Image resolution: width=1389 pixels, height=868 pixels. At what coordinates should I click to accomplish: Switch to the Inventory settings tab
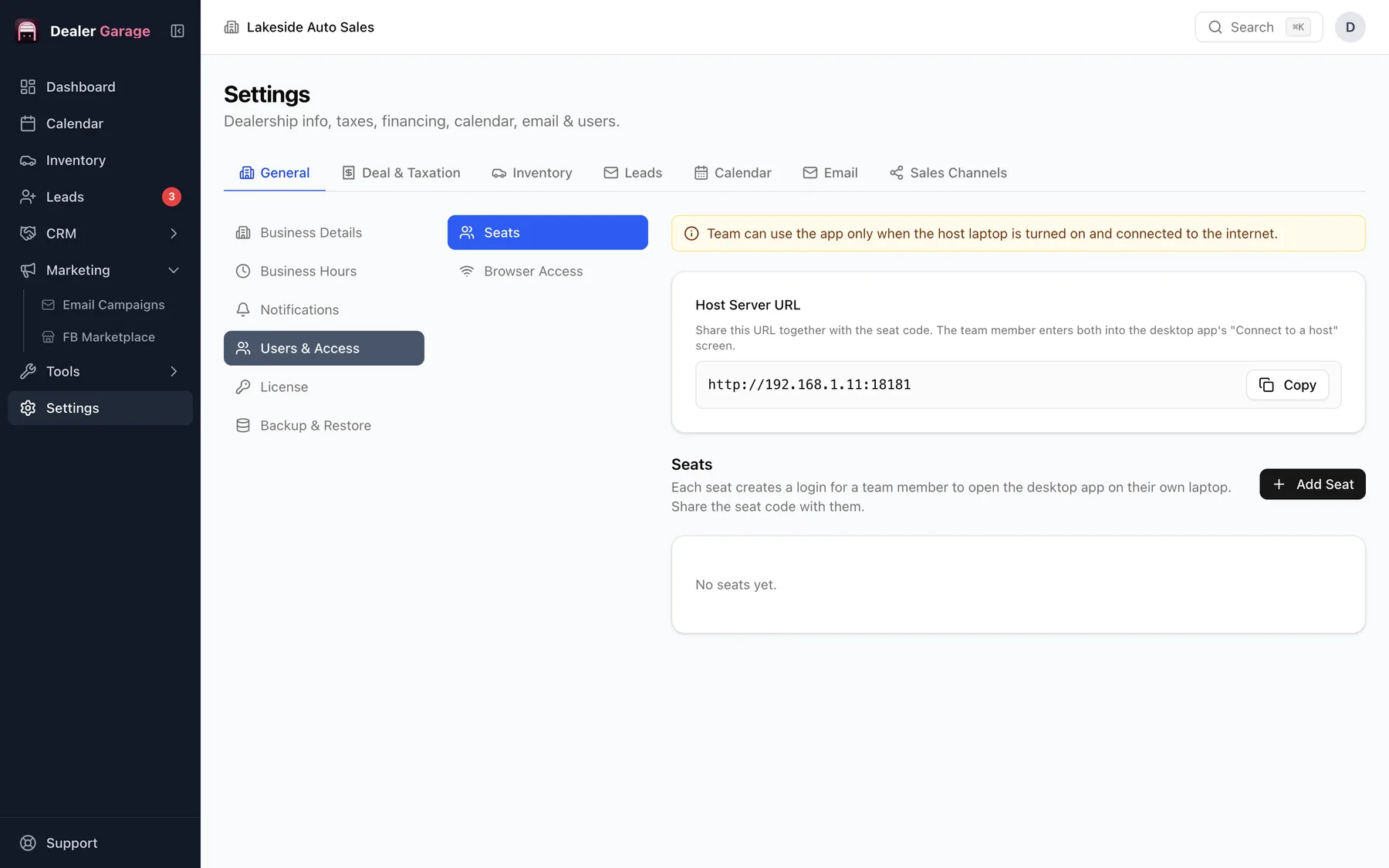[532, 173]
